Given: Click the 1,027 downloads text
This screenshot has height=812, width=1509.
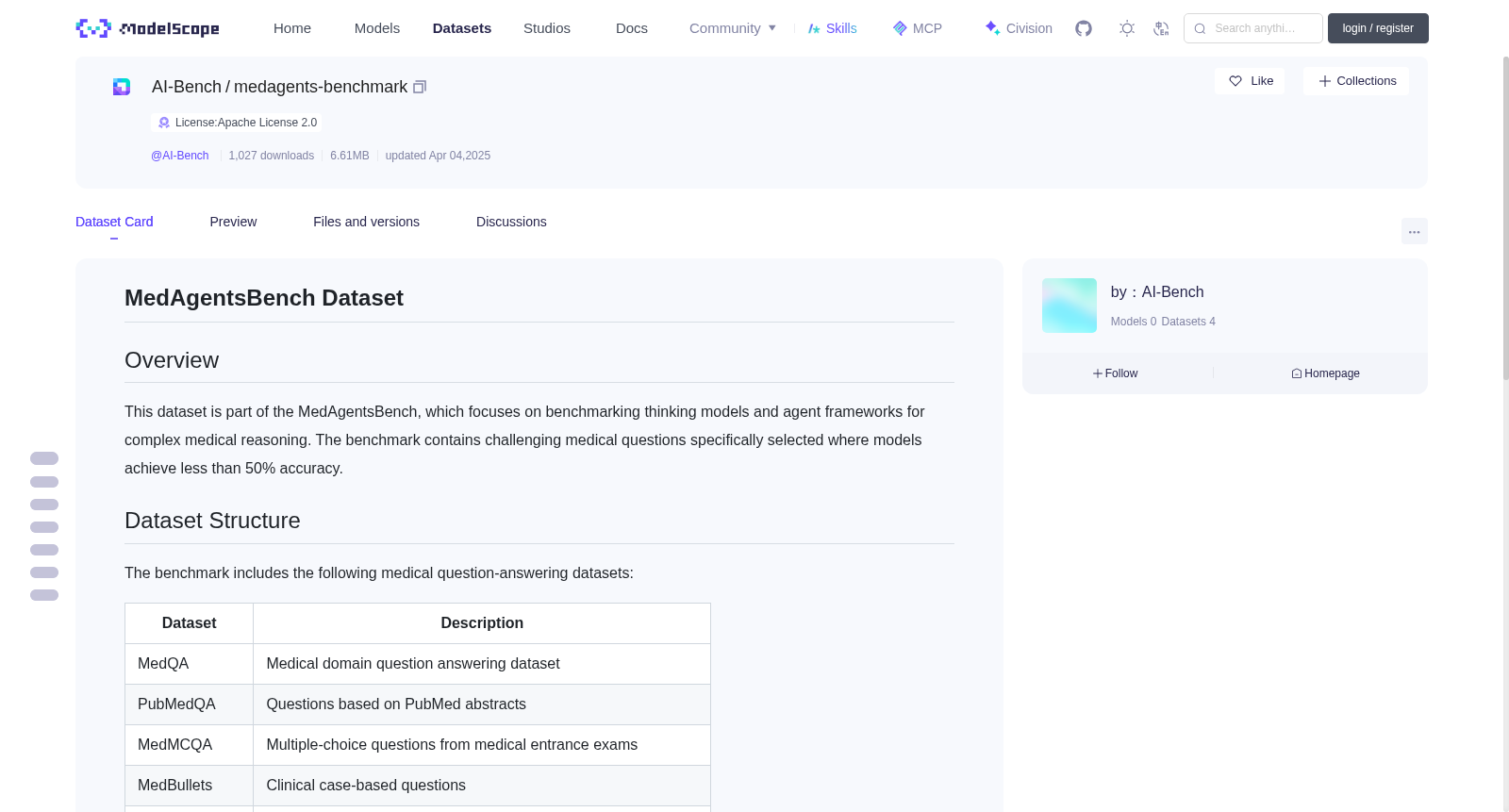Looking at the screenshot, I should coord(272,156).
